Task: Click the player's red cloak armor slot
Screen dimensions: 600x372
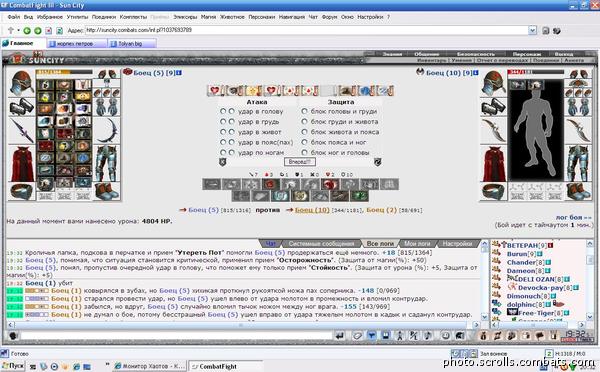Action: tap(22, 164)
